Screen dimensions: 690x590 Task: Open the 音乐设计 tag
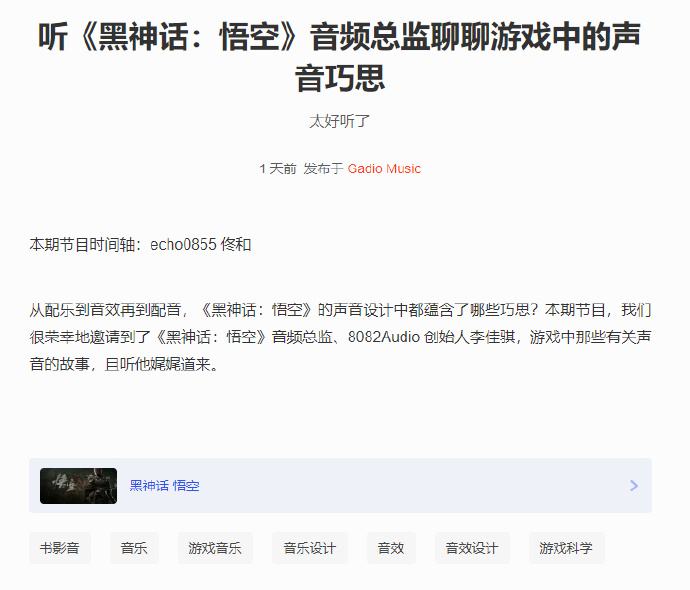click(310, 548)
